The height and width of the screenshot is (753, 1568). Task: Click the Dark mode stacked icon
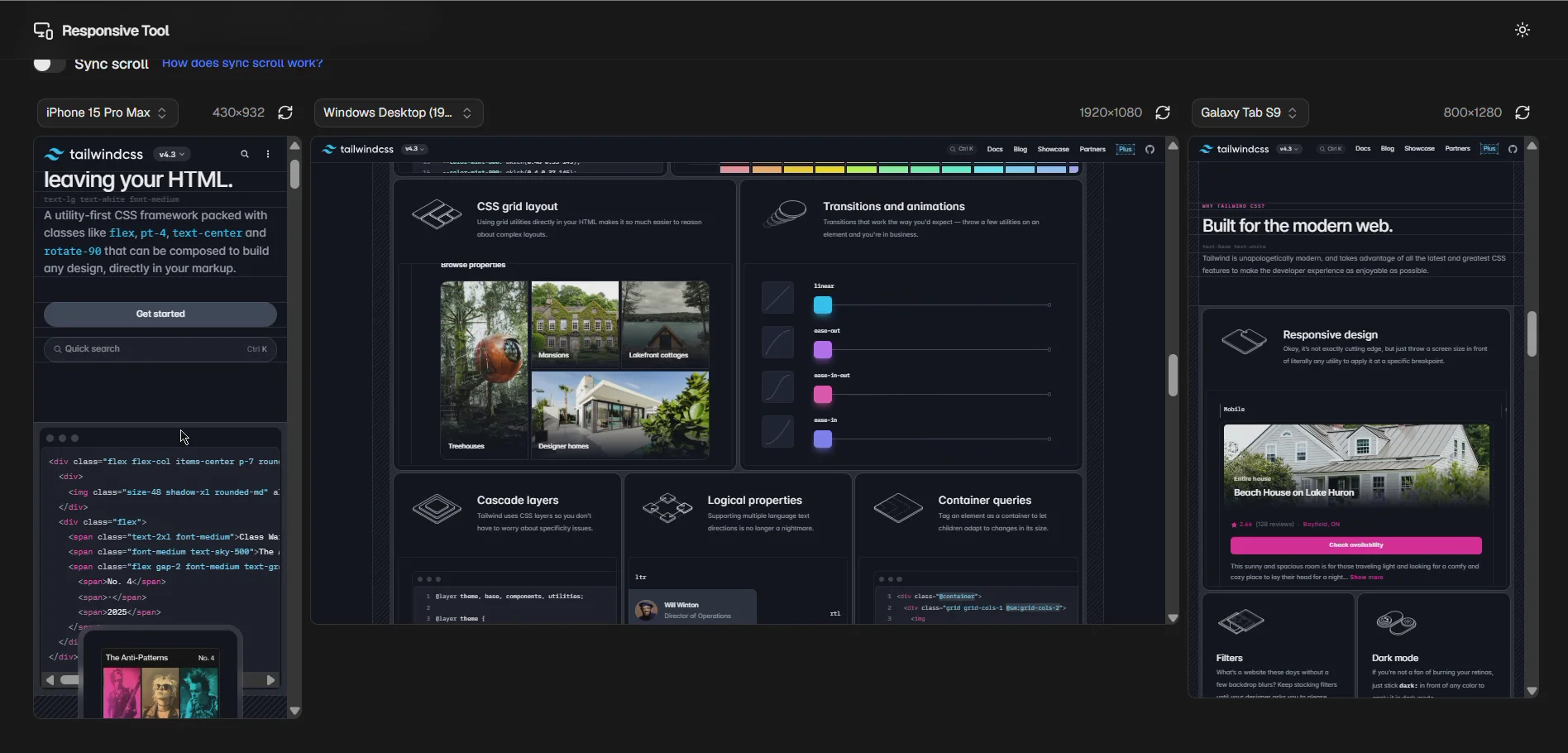(x=1396, y=622)
